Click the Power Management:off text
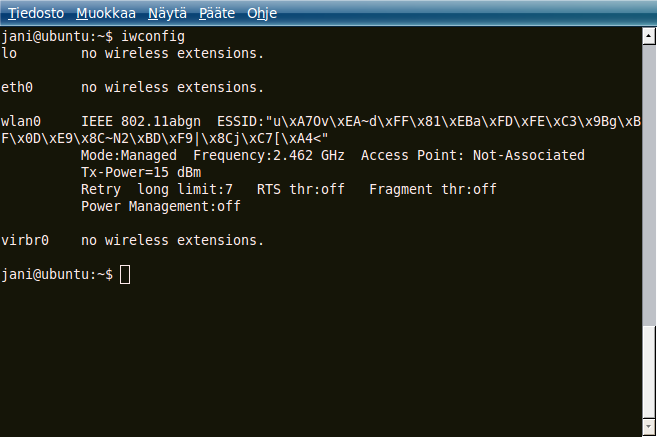The height and width of the screenshot is (437, 657). coord(161,206)
